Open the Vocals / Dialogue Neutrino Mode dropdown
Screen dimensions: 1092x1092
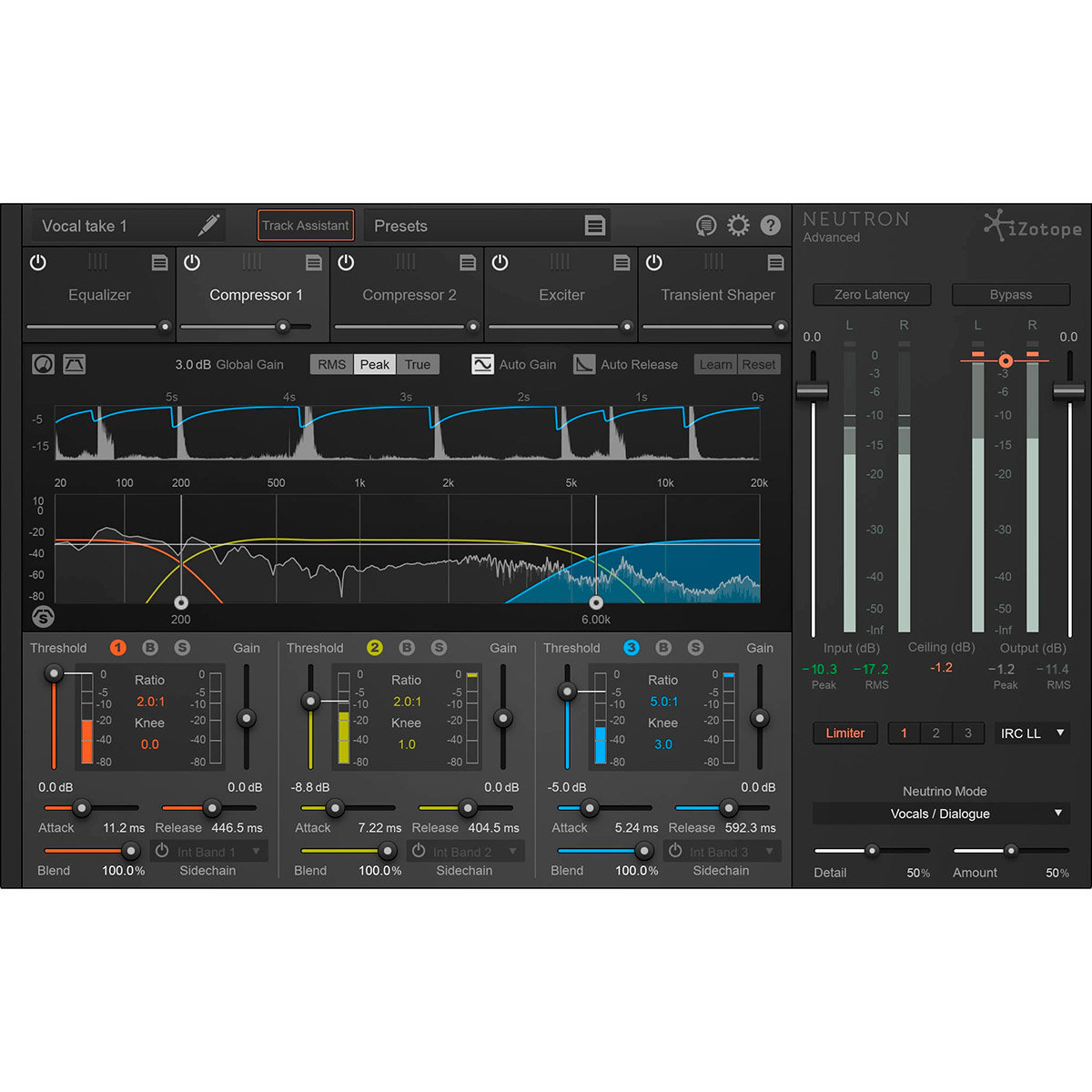point(940,813)
